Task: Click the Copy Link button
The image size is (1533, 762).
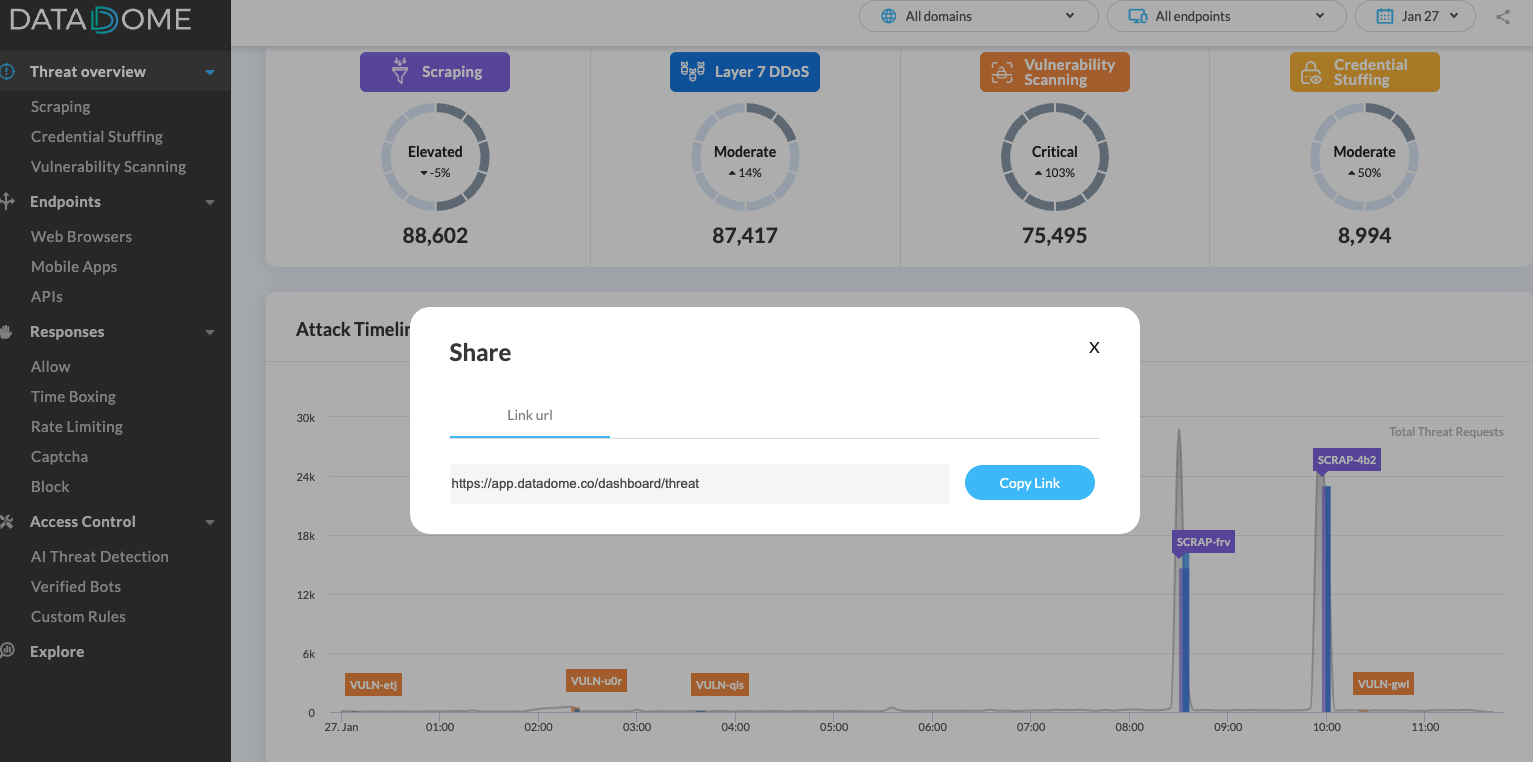Action: pyautogui.click(x=1029, y=482)
